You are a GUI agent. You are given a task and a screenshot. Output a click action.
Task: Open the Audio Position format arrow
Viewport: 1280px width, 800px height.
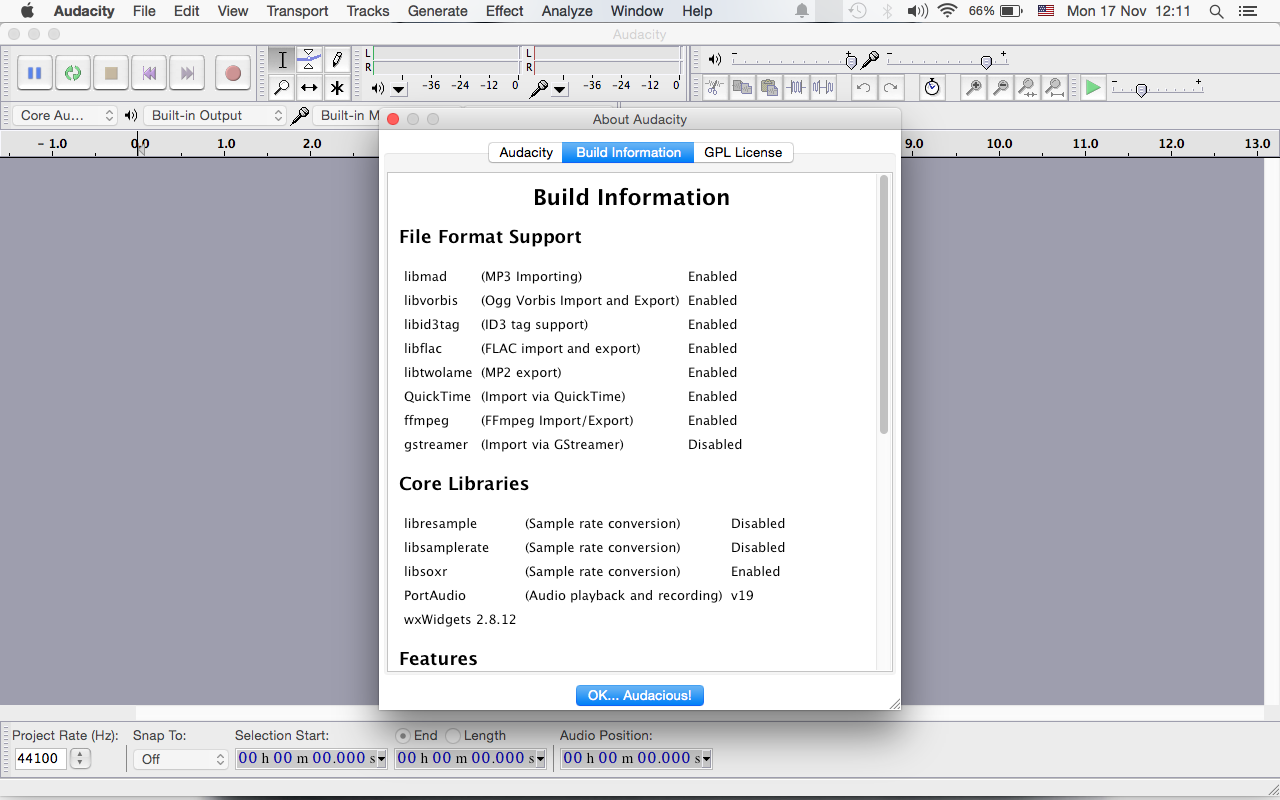click(707, 759)
